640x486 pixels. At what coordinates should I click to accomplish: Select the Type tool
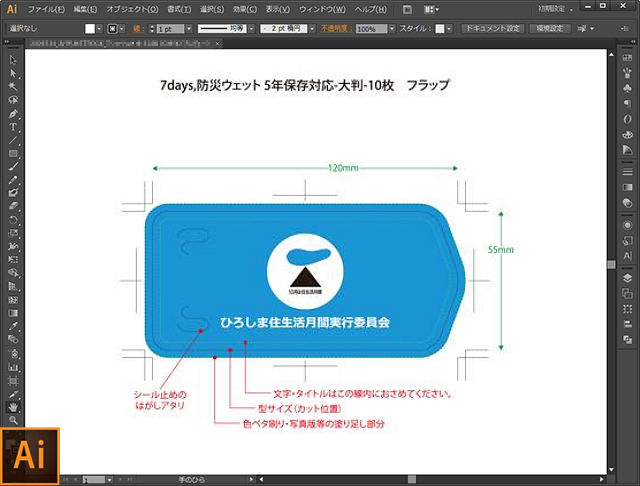pos(13,127)
